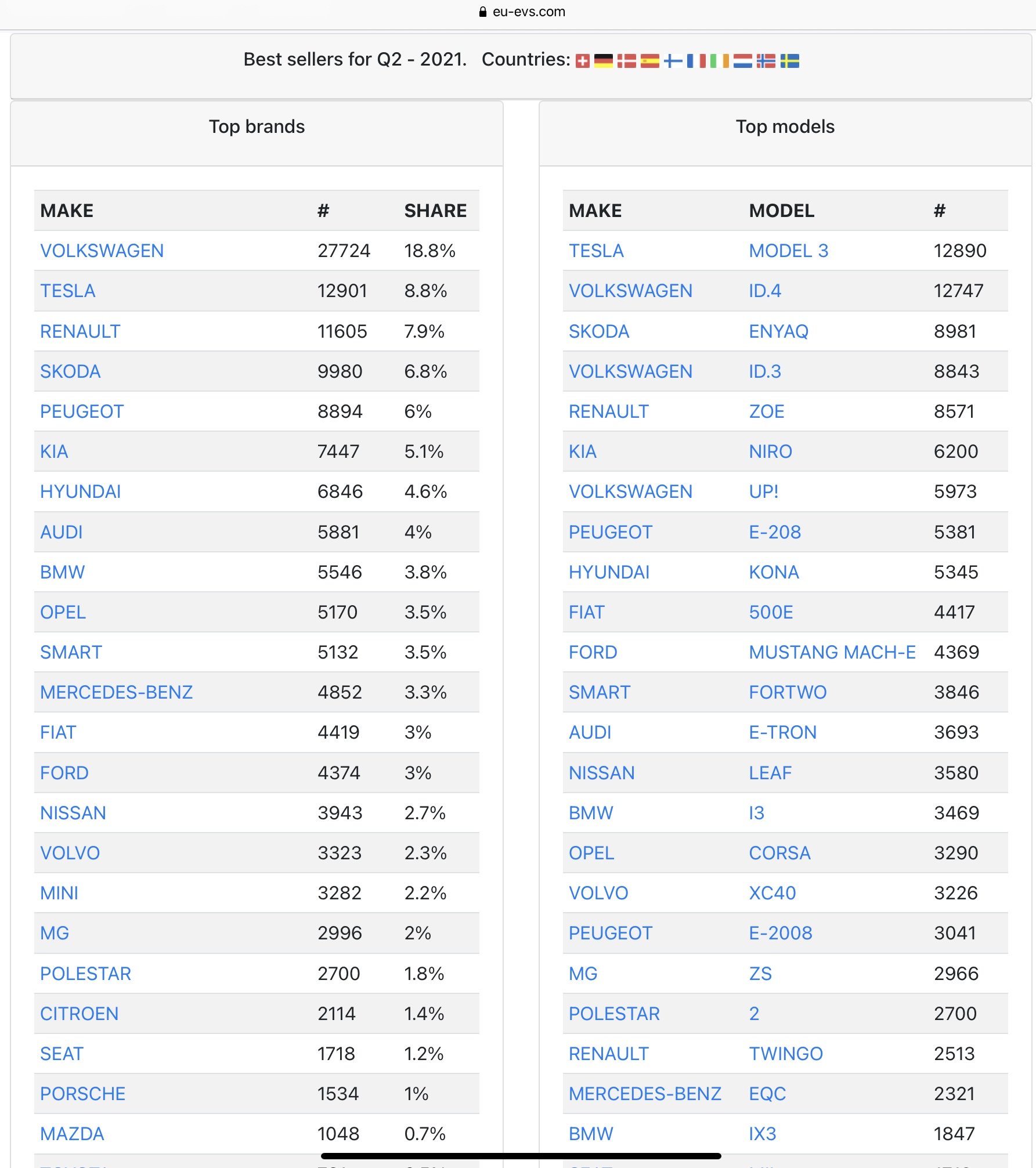The height and width of the screenshot is (1168, 1036).
Task: Select the Denmark flag icon
Action: [626, 61]
